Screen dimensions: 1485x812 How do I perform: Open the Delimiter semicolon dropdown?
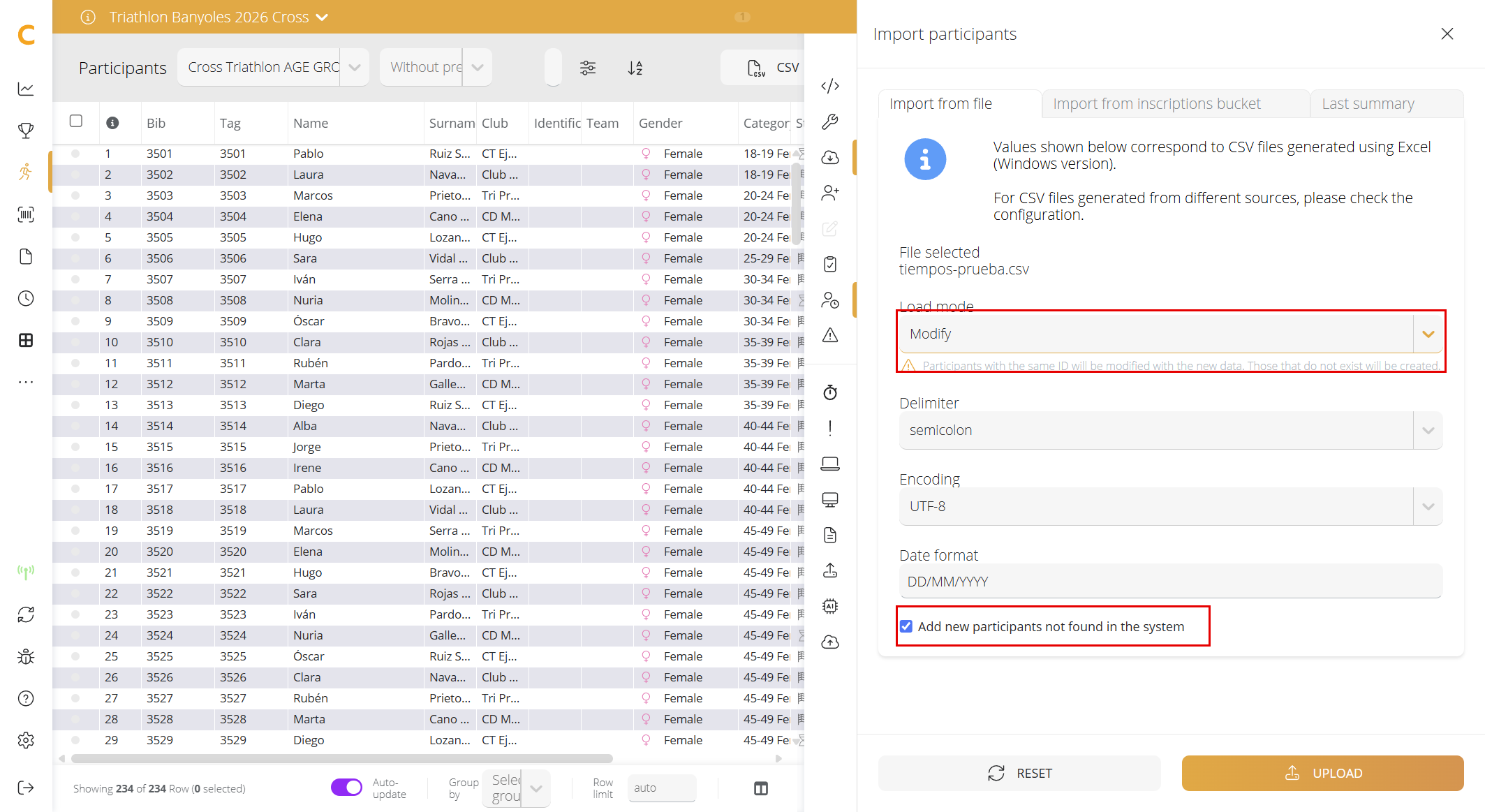pyautogui.click(x=1170, y=430)
